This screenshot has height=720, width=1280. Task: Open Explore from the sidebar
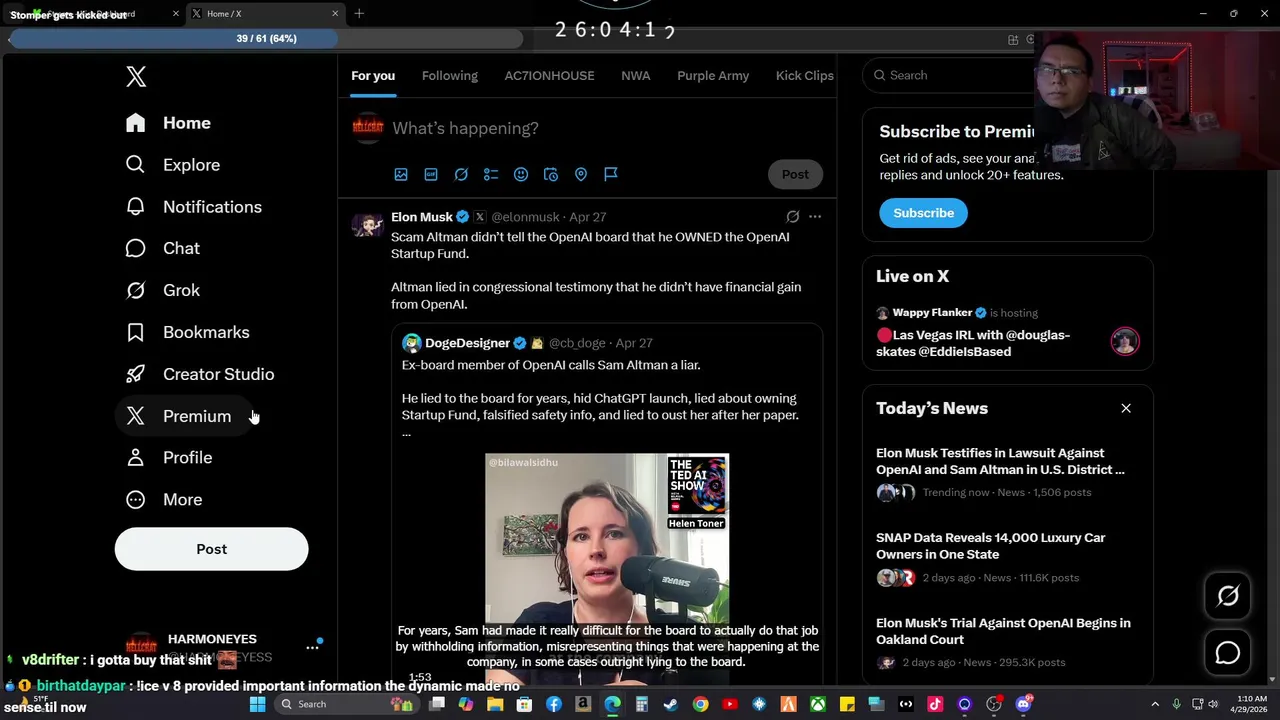point(172,165)
